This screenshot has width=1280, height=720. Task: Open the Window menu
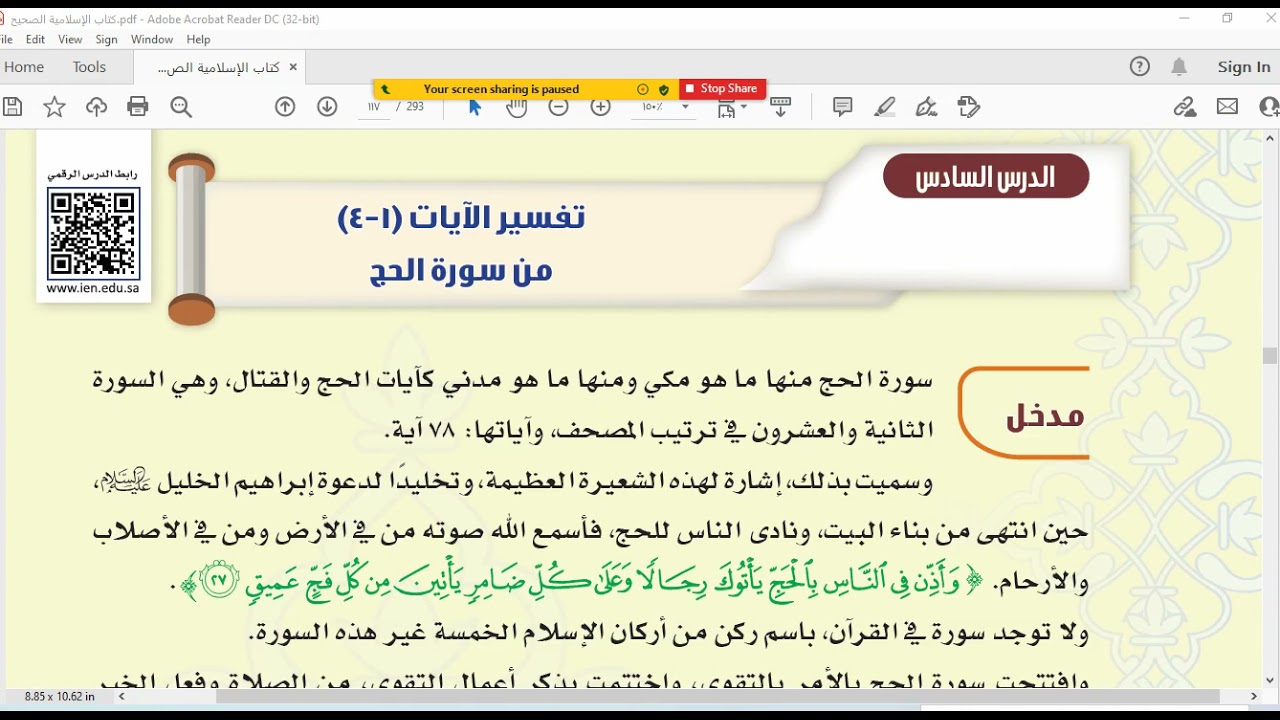[x=152, y=39]
